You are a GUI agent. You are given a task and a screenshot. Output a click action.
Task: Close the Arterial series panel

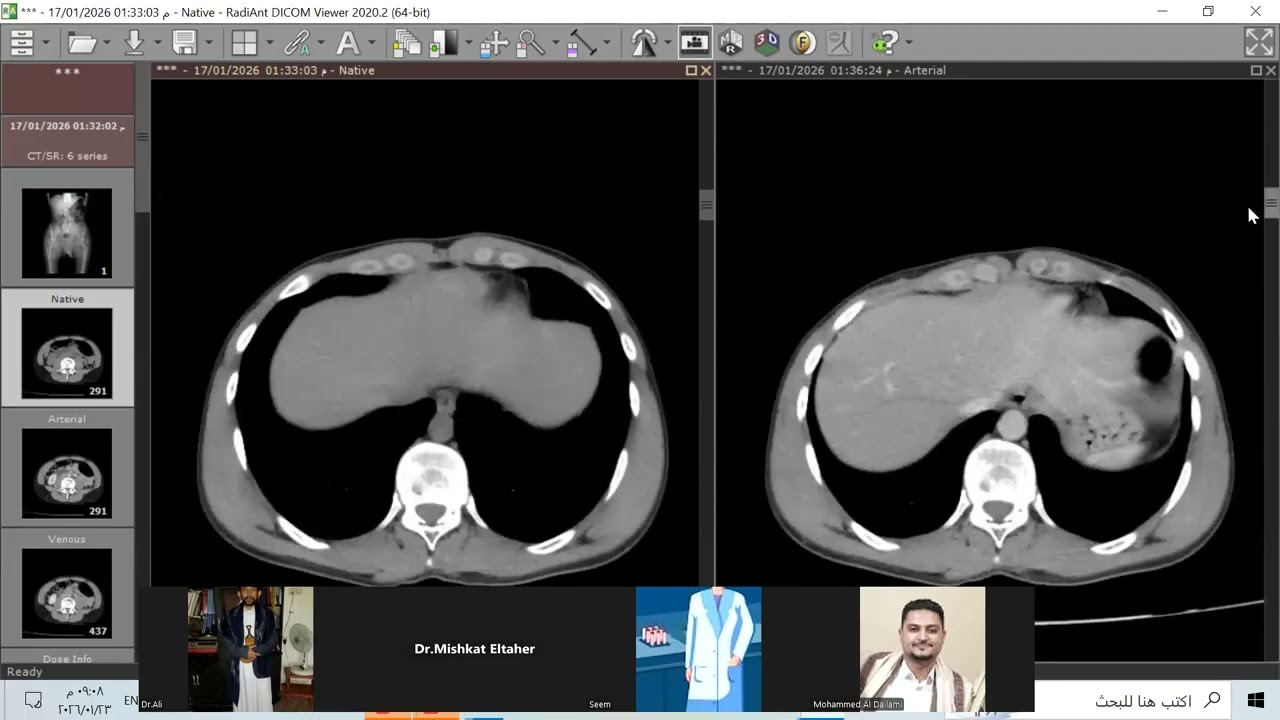tap(1271, 71)
